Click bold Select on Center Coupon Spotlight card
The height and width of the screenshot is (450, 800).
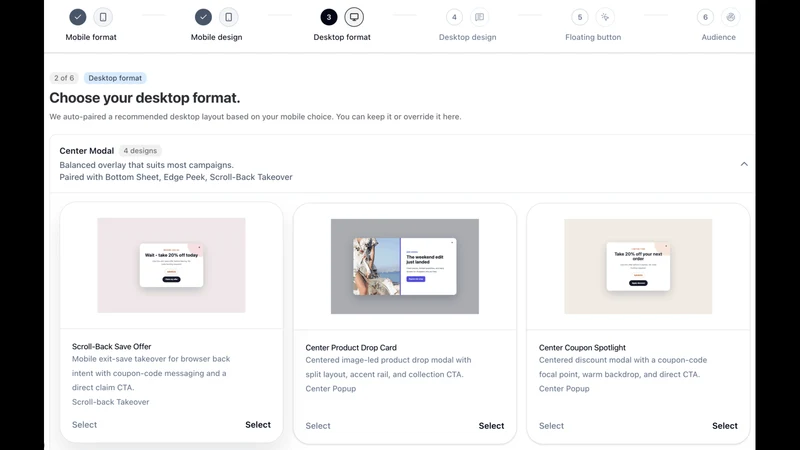click(x=725, y=426)
